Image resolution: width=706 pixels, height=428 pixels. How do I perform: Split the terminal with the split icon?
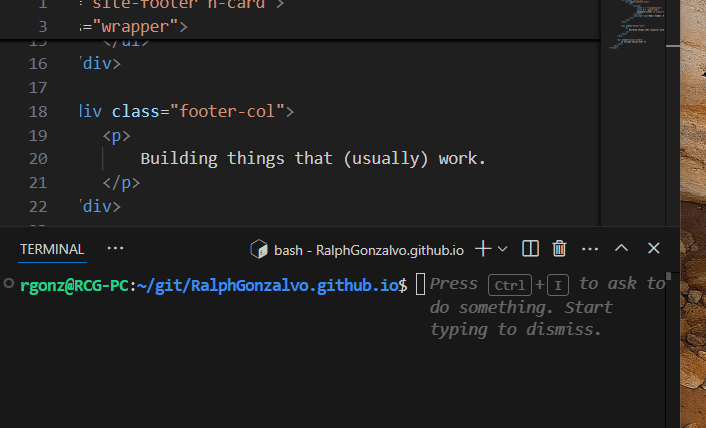531,248
